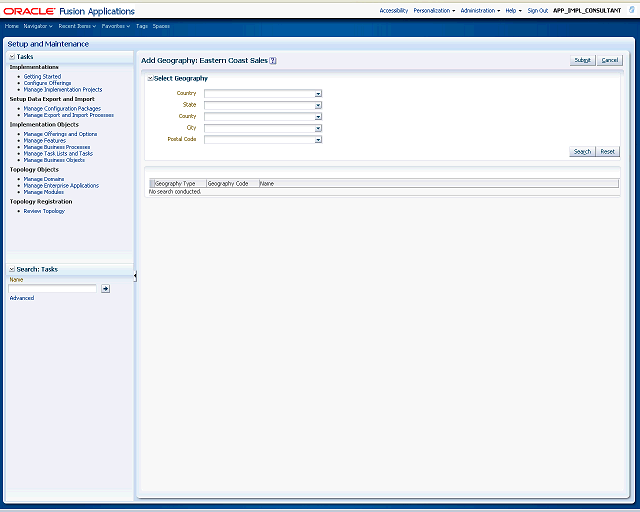
Task: Collapse the left pane using the splitter arrow
Action: pyautogui.click(x=135, y=276)
